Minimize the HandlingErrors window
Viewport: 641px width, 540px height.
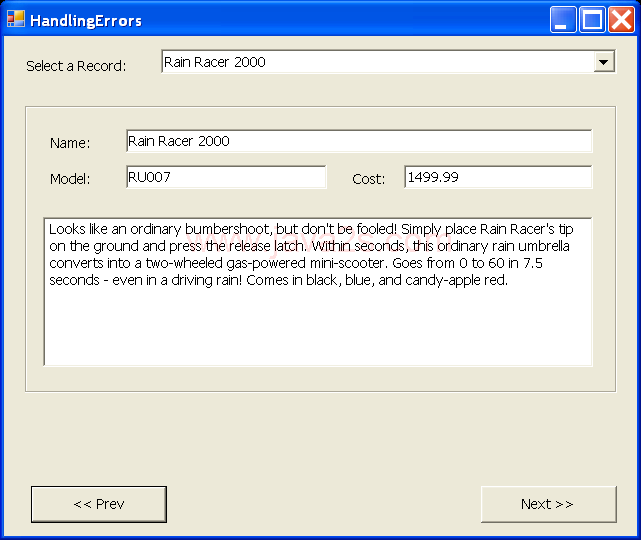point(563,20)
